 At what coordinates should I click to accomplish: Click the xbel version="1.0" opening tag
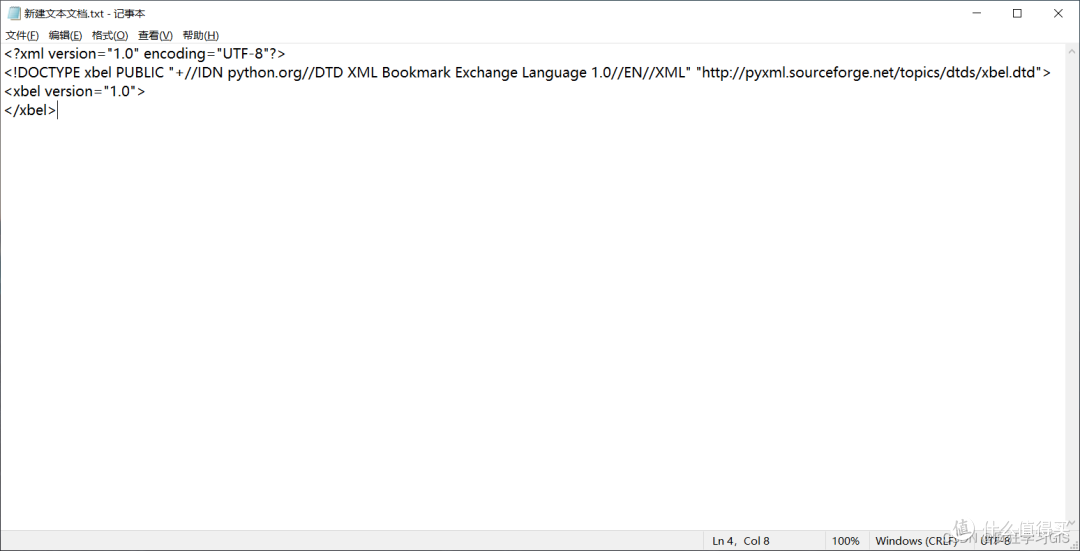coord(74,91)
